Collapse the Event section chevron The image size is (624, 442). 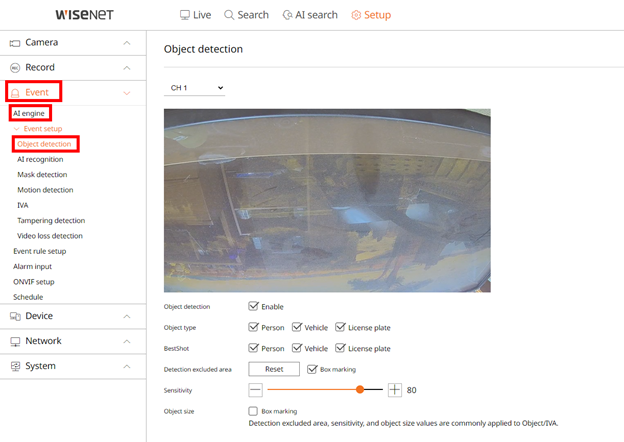pos(127,93)
